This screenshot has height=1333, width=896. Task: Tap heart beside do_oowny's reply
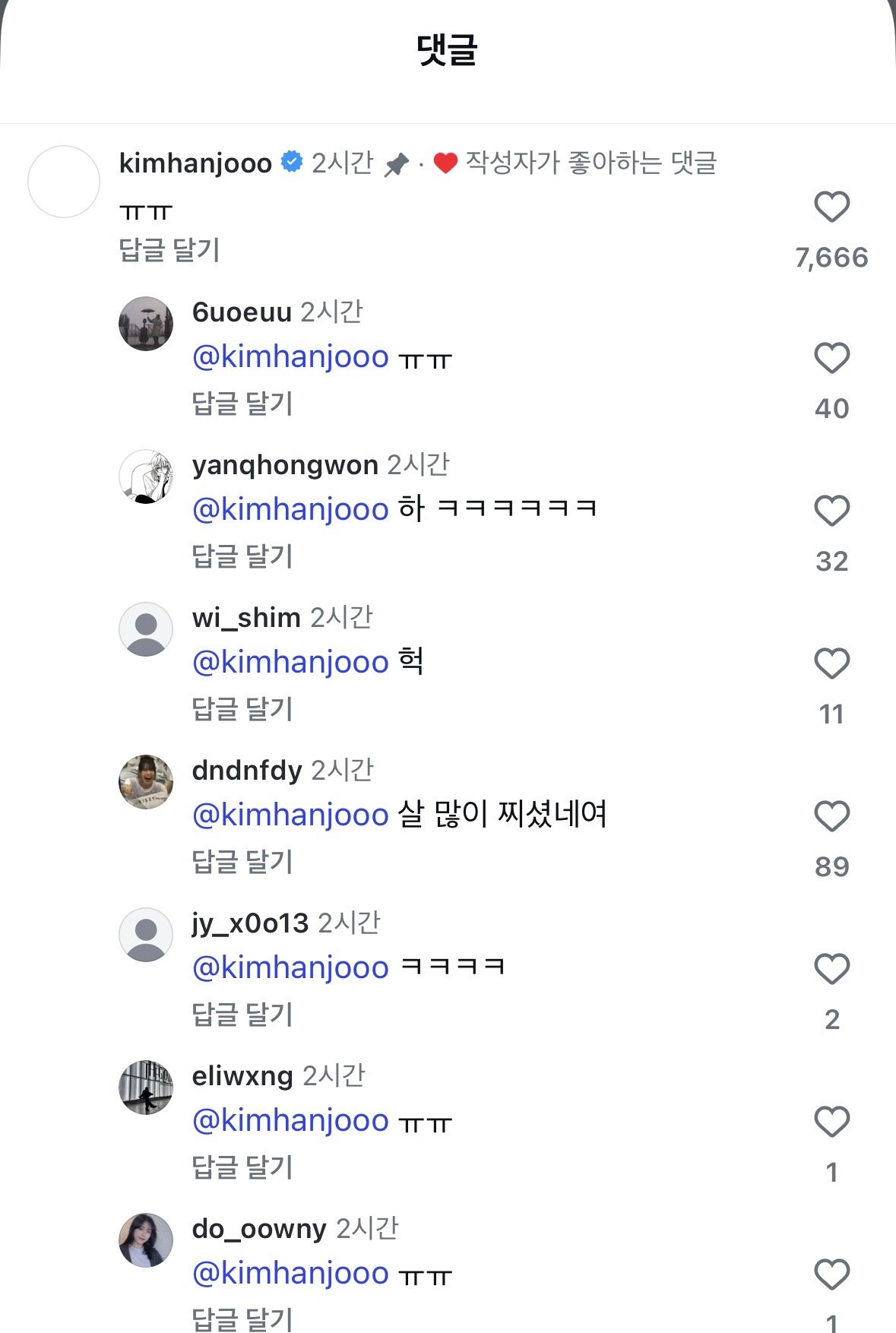point(831,1274)
